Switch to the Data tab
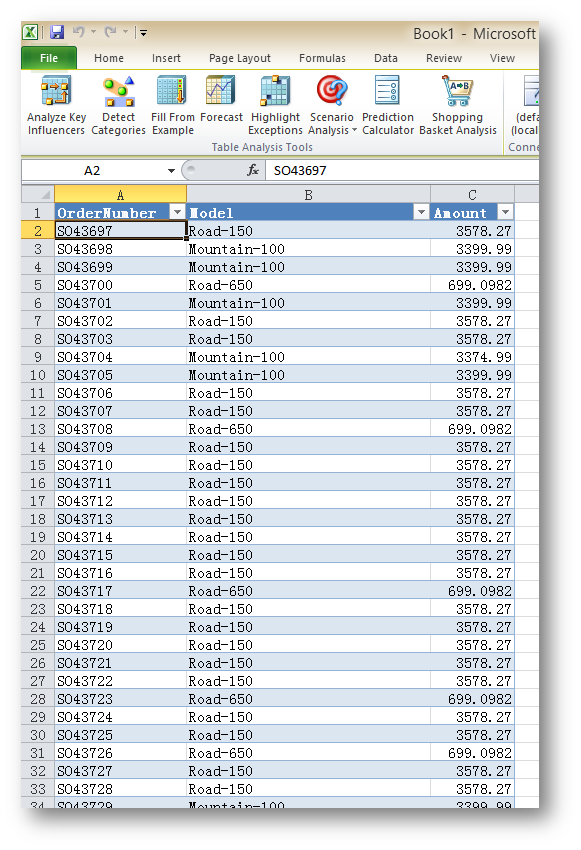581x850 pixels. [x=386, y=58]
